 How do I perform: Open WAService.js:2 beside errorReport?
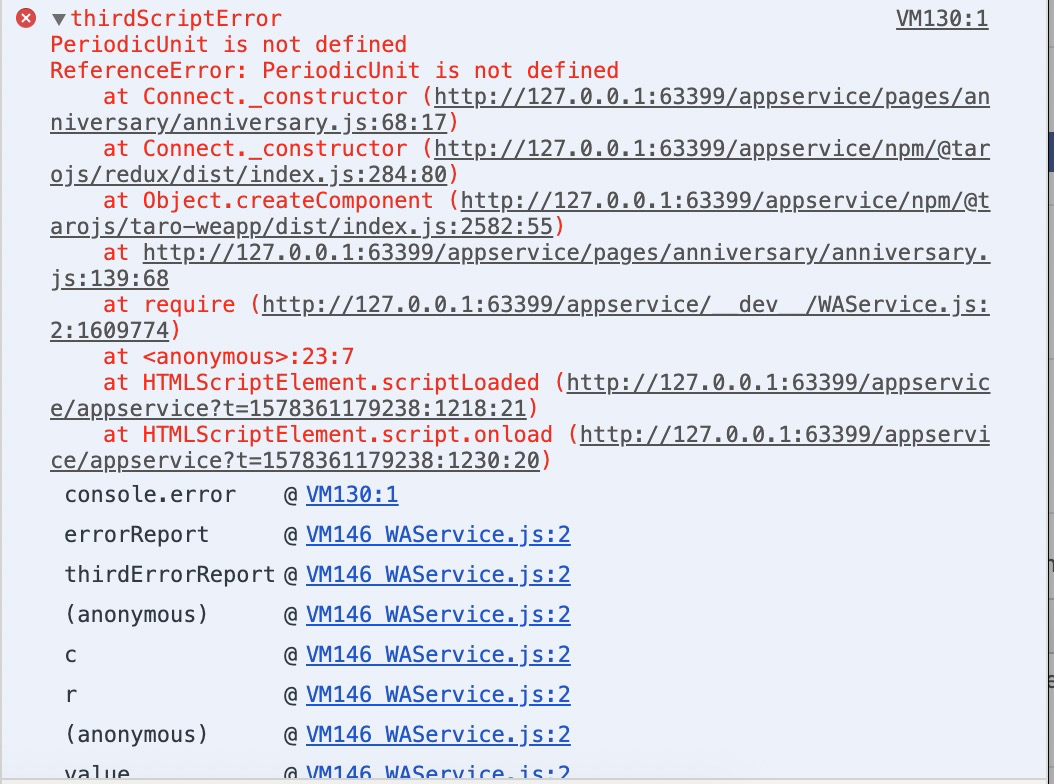pyautogui.click(x=438, y=534)
